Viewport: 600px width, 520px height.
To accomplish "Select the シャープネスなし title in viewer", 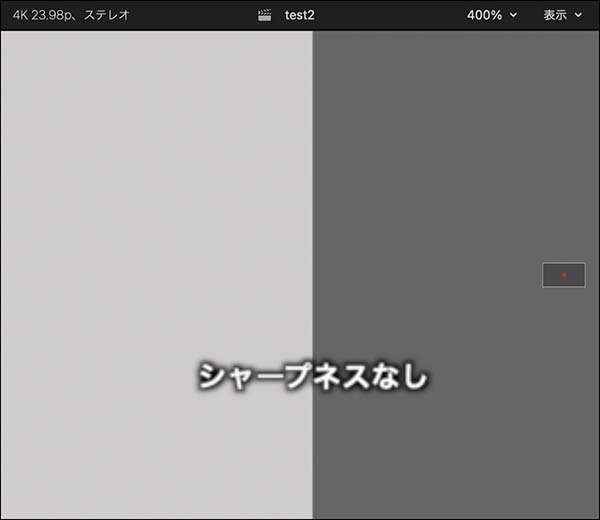I will tap(313, 377).
